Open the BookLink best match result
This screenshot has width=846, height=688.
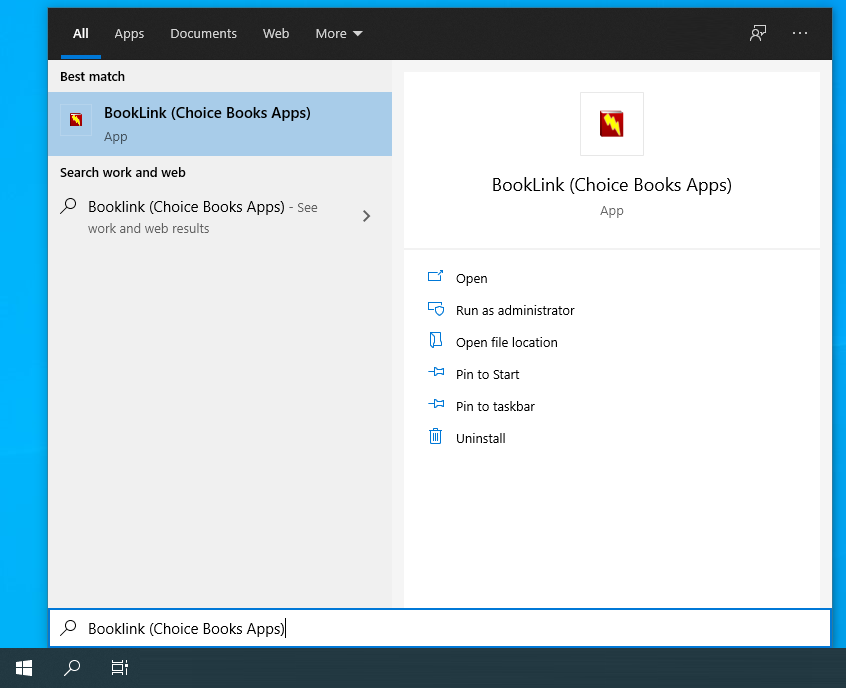220,124
